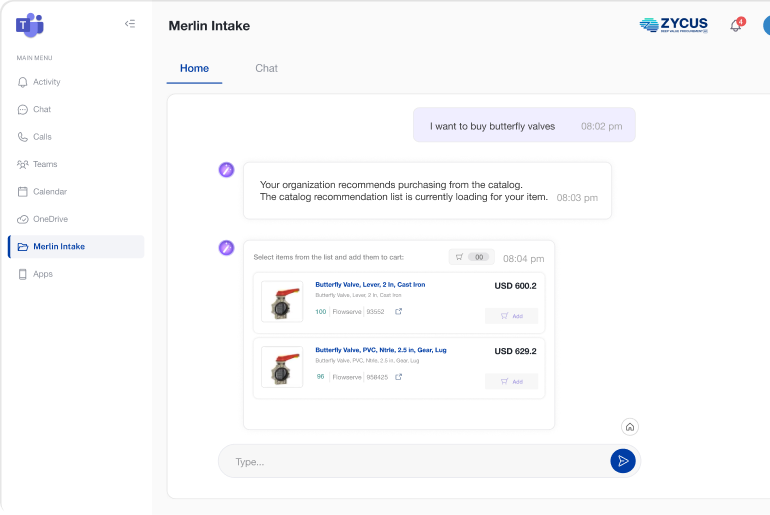Click the 08:03 pm timestamp

point(577,198)
